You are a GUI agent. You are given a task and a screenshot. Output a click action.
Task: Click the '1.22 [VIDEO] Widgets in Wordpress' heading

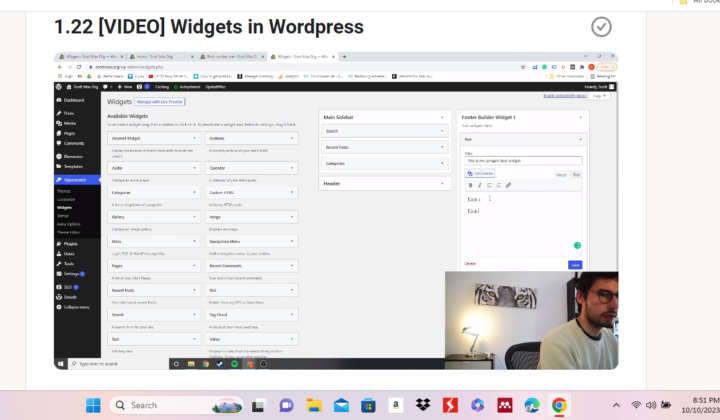pyautogui.click(x=209, y=27)
